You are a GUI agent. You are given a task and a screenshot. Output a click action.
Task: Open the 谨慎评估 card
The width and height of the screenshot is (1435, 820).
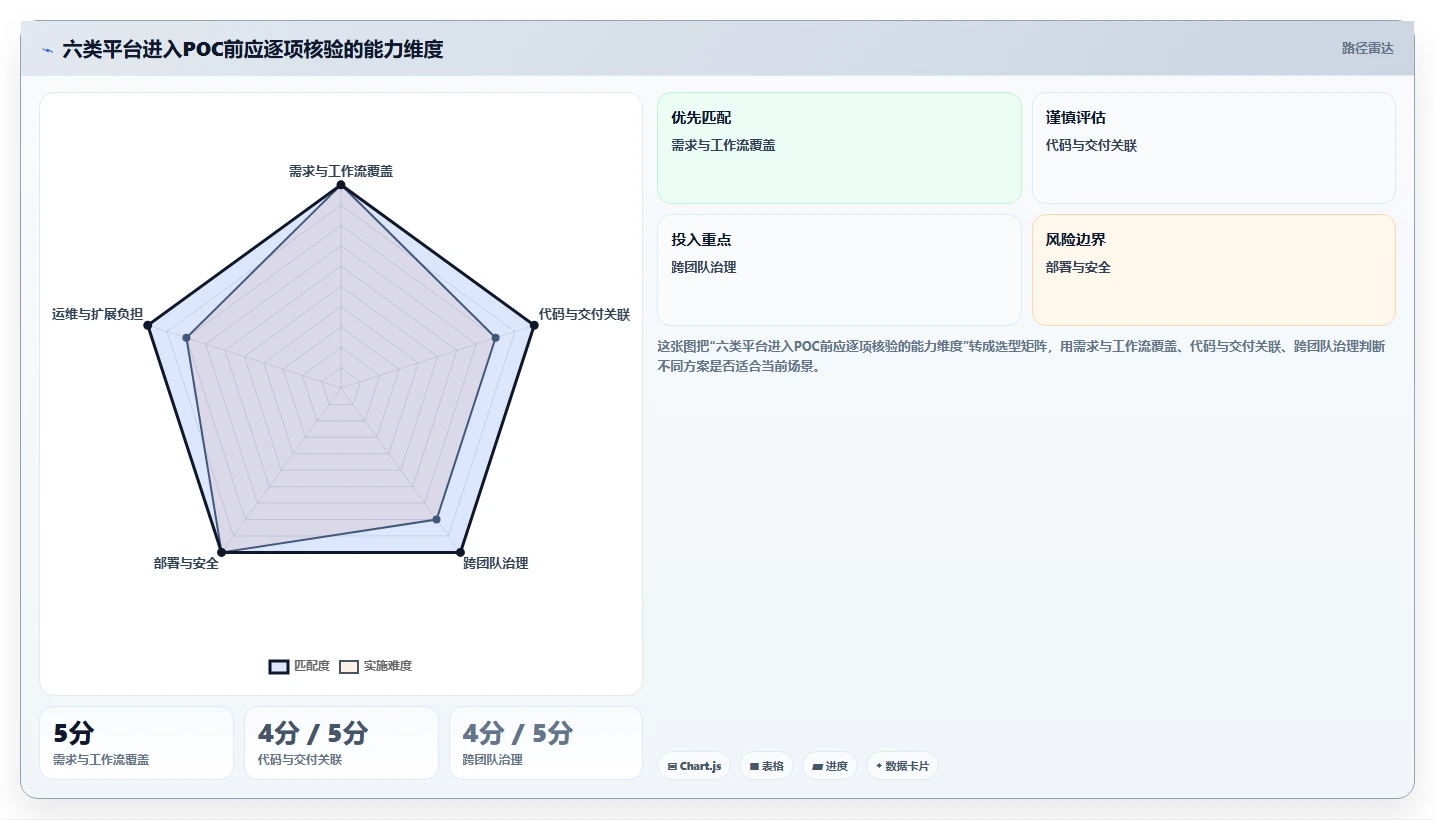(1213, 148)
